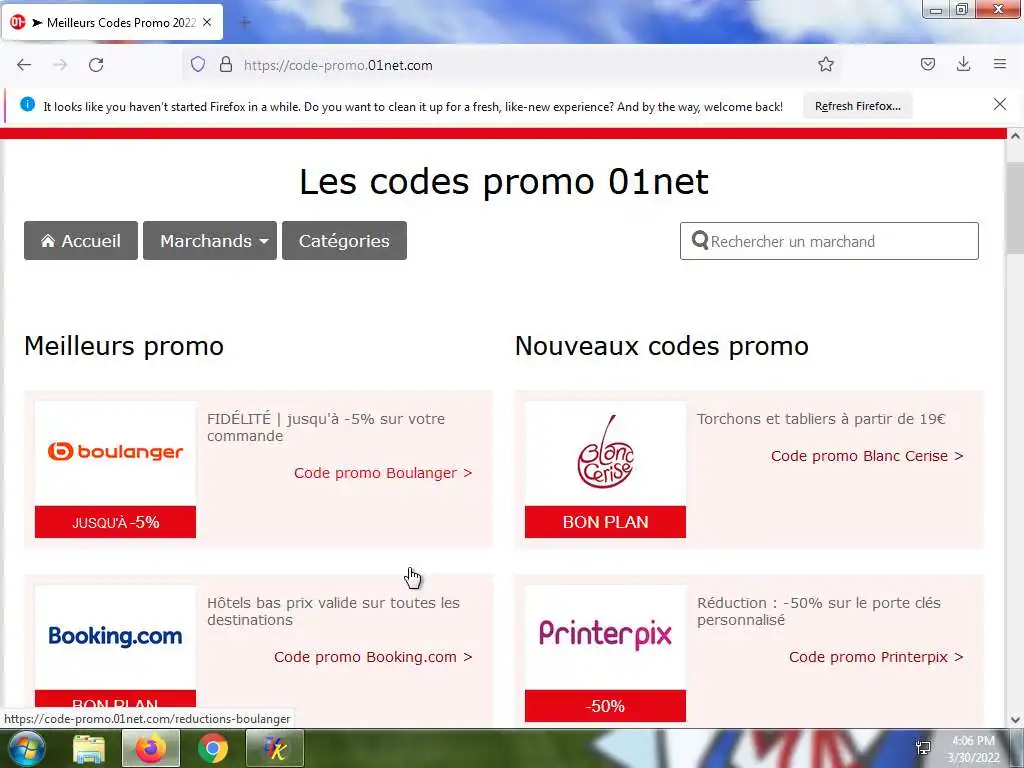
Task: Dismiss the Firefox notification bar
Action: pos(999,104)
